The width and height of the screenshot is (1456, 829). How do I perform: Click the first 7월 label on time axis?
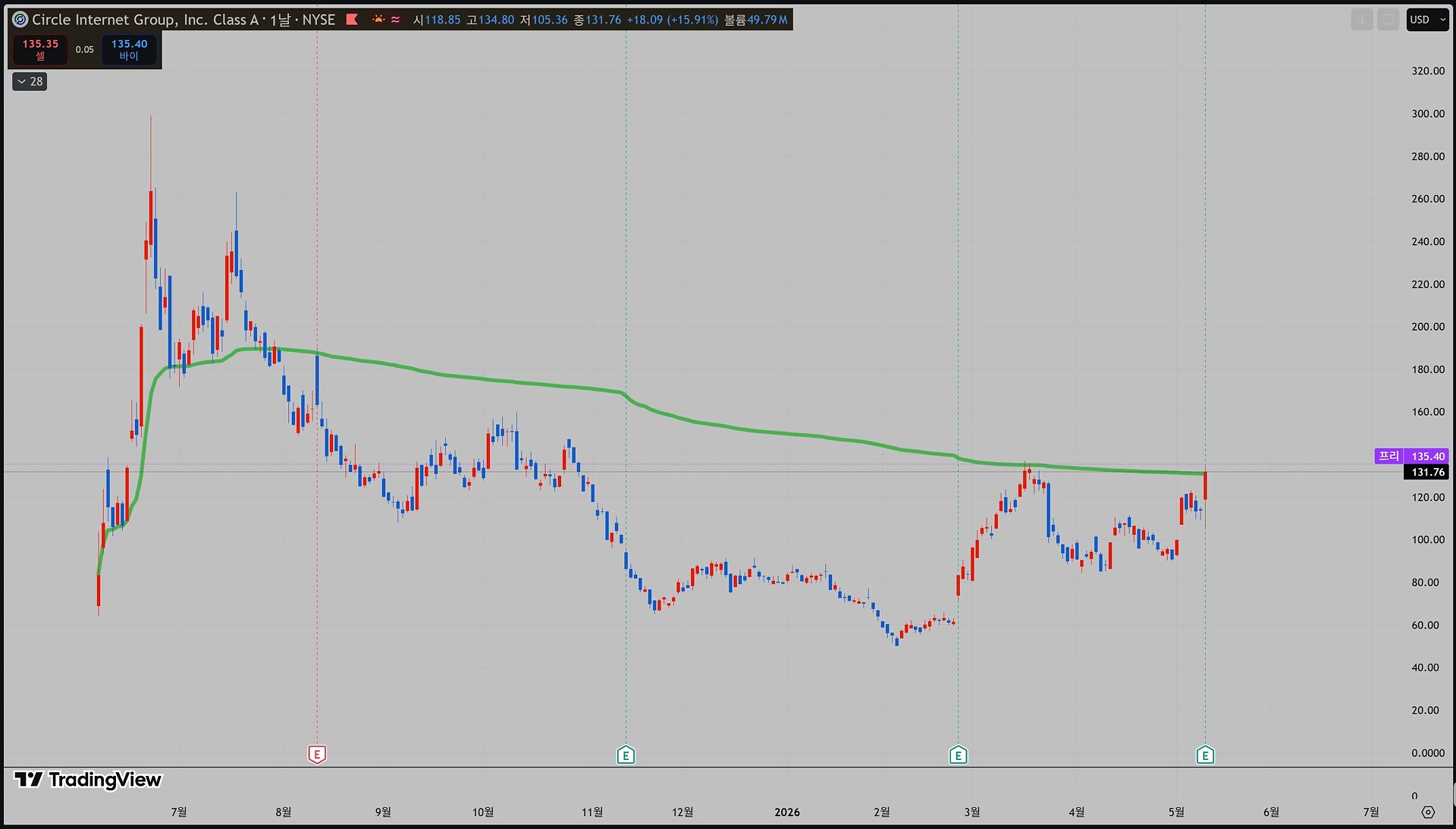click(x=179, y=812)
